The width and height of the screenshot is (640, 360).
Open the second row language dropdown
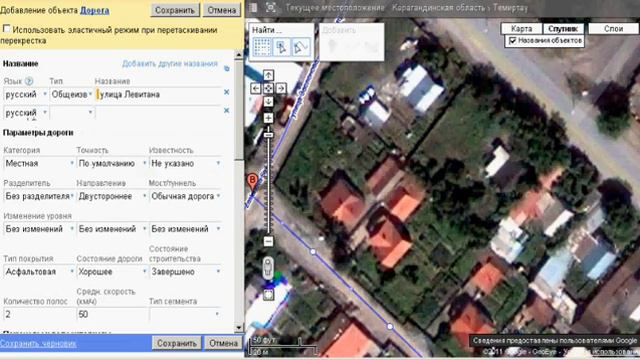coord(26,112)
